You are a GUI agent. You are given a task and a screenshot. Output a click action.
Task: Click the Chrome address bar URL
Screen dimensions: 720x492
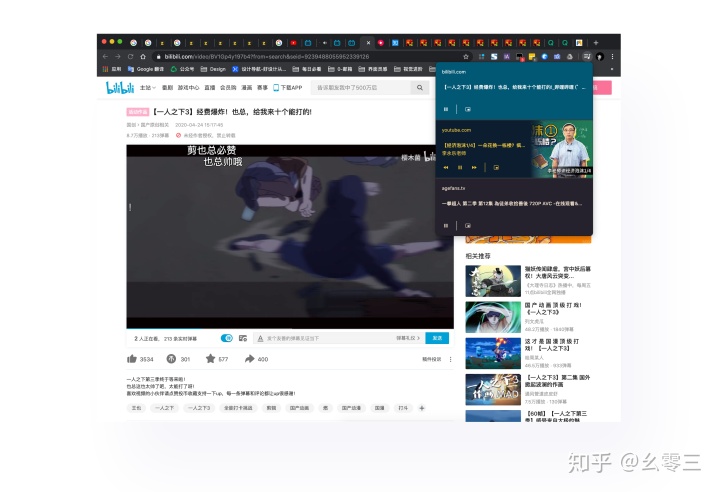click(267, 57)
